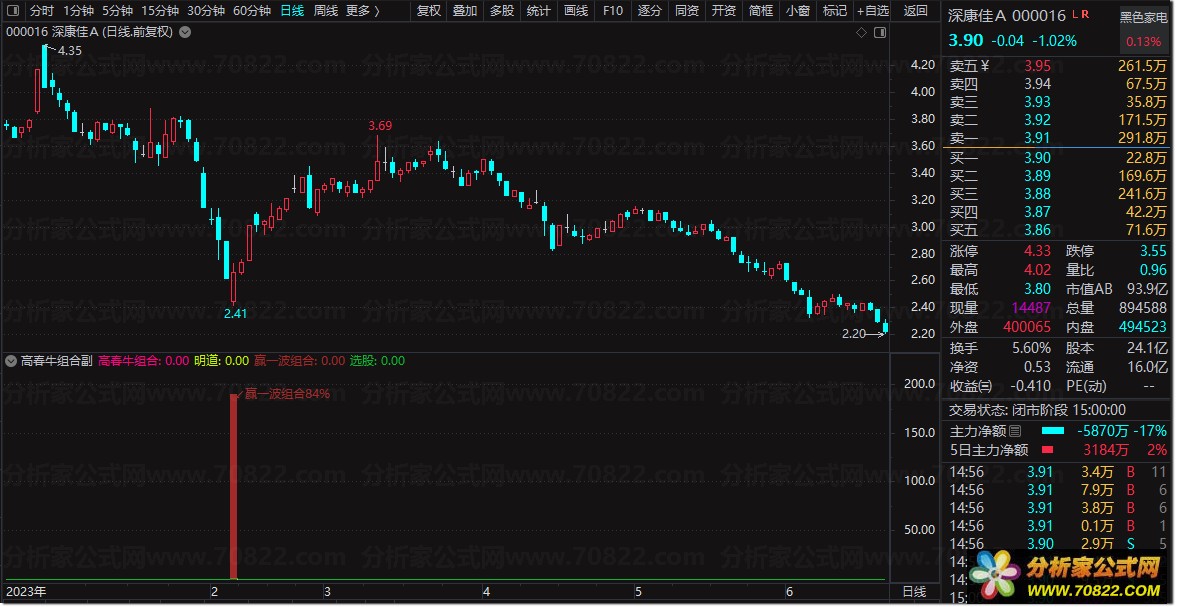
Task: Click the 买五 3.86 price
Action: [x=1037, y=230]
